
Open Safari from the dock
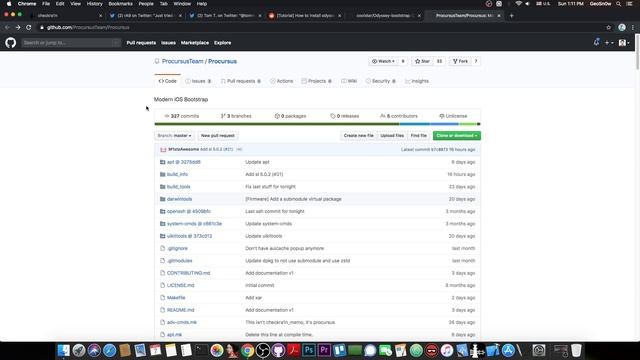click(109, 350)
